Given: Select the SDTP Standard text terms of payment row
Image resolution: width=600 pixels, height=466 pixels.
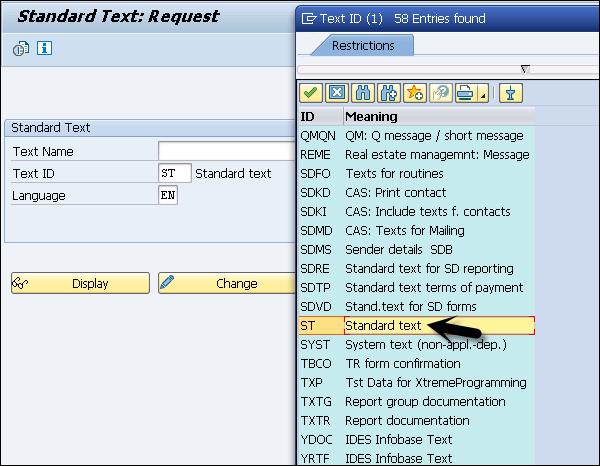Looking at the screenshot, I should click(417, 288).
